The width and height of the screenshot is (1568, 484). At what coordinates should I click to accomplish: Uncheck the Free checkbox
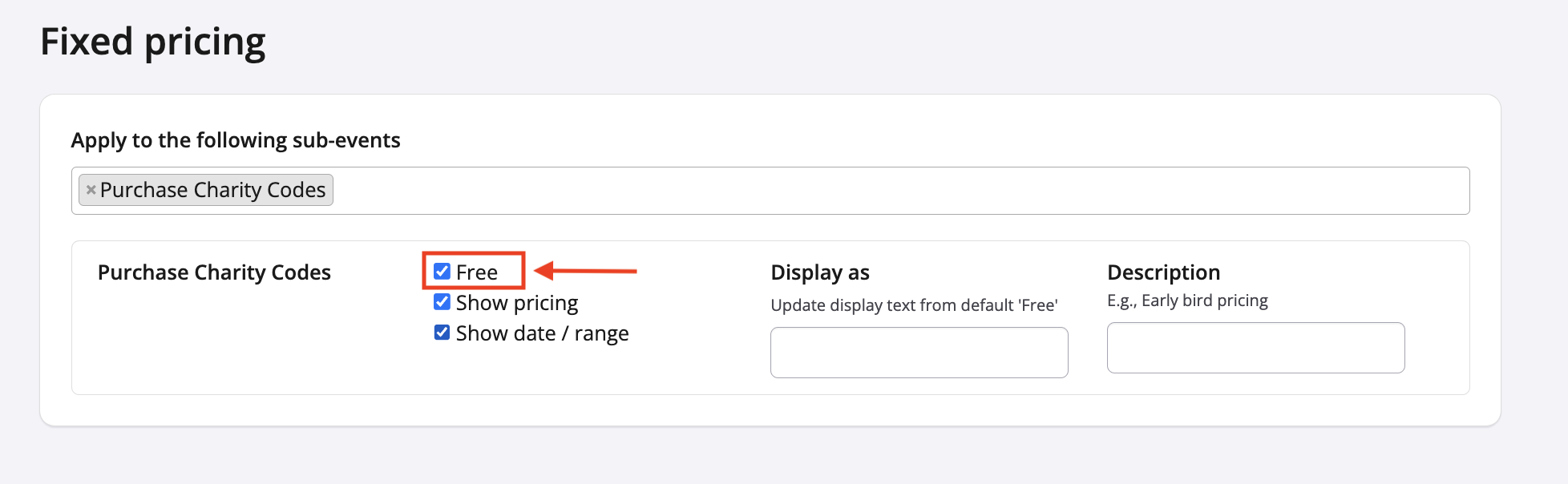pyautogui.click(x=442, y=272)
